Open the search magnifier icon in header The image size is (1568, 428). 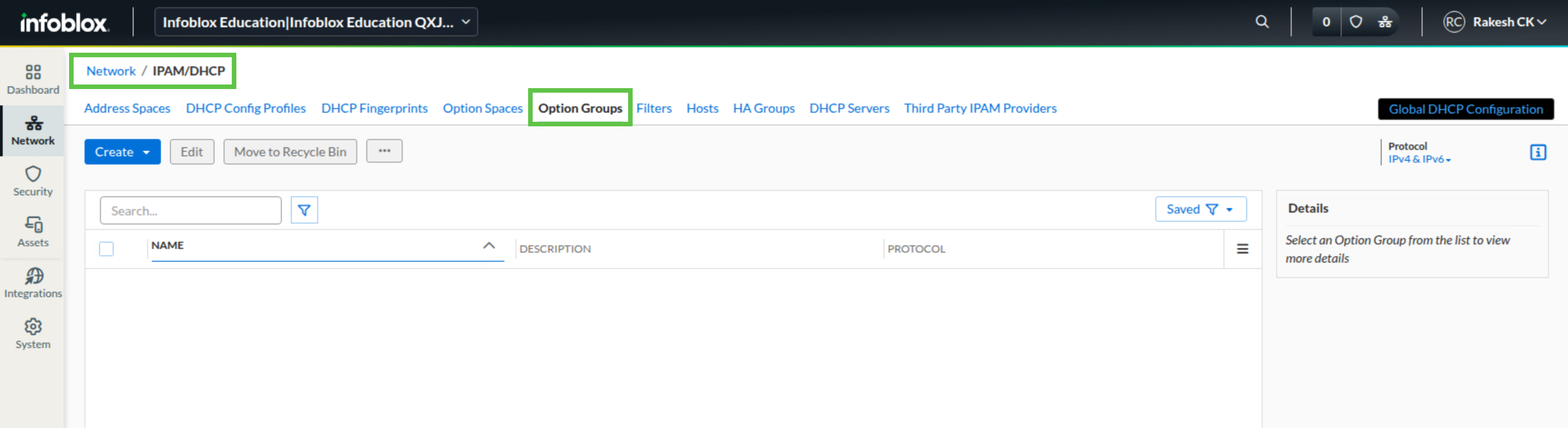1262,22
